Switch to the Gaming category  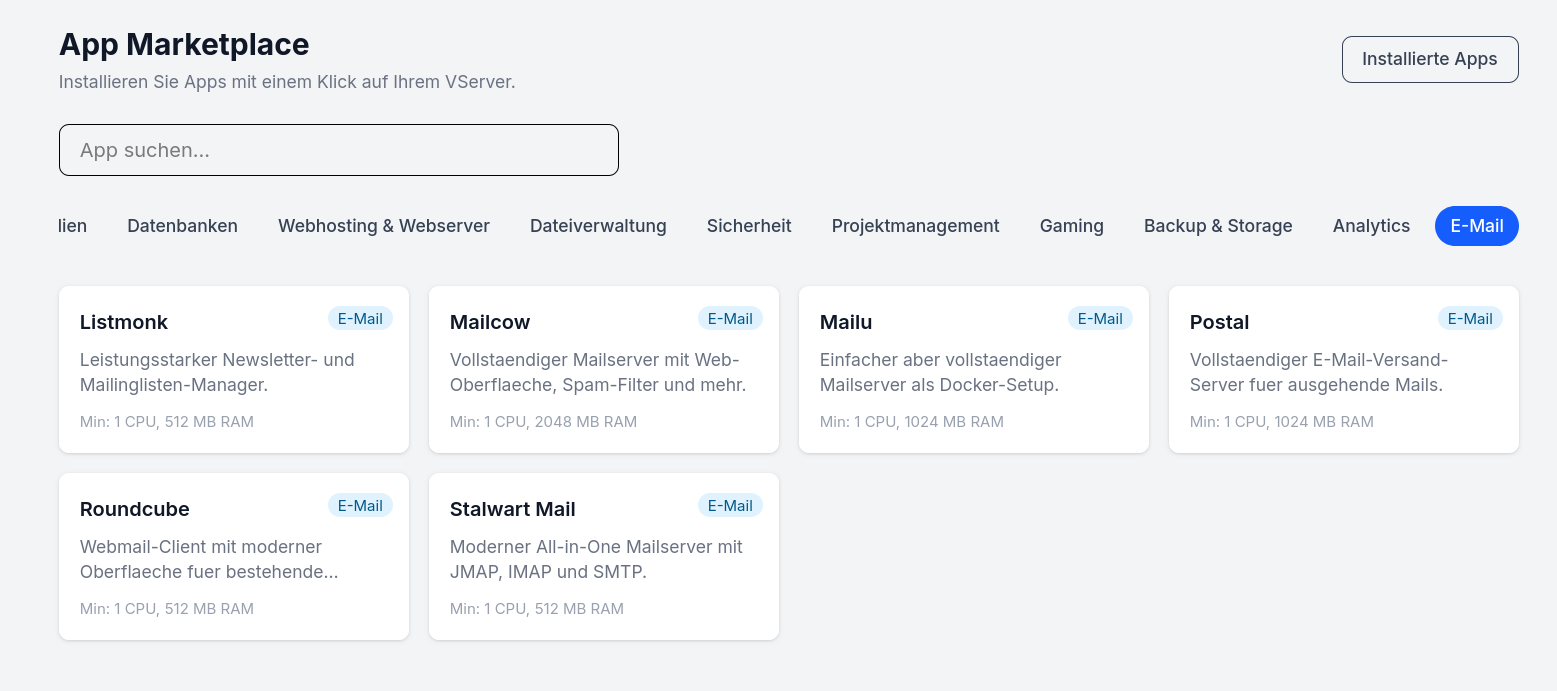click(1071, 226)
